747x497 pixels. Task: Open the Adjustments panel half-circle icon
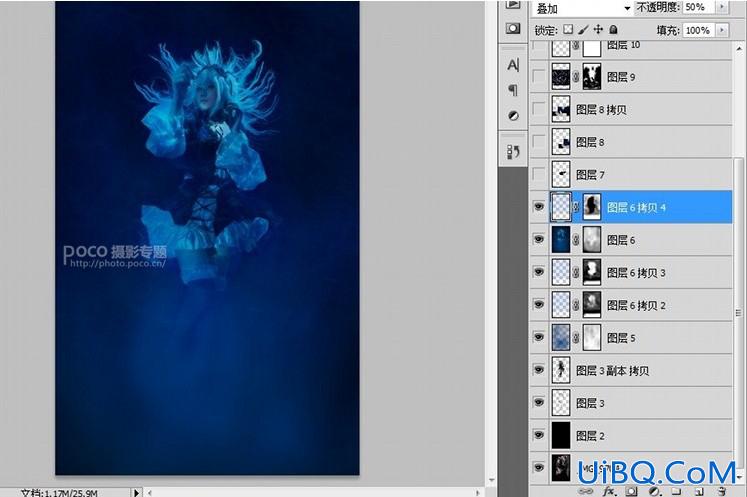(513, 116)
